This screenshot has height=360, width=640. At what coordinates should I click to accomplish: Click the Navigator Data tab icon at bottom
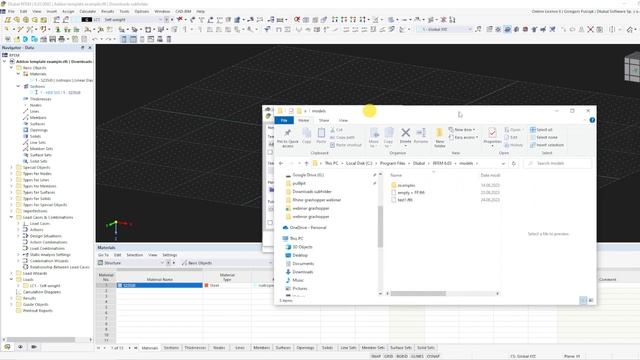[7, 347]
